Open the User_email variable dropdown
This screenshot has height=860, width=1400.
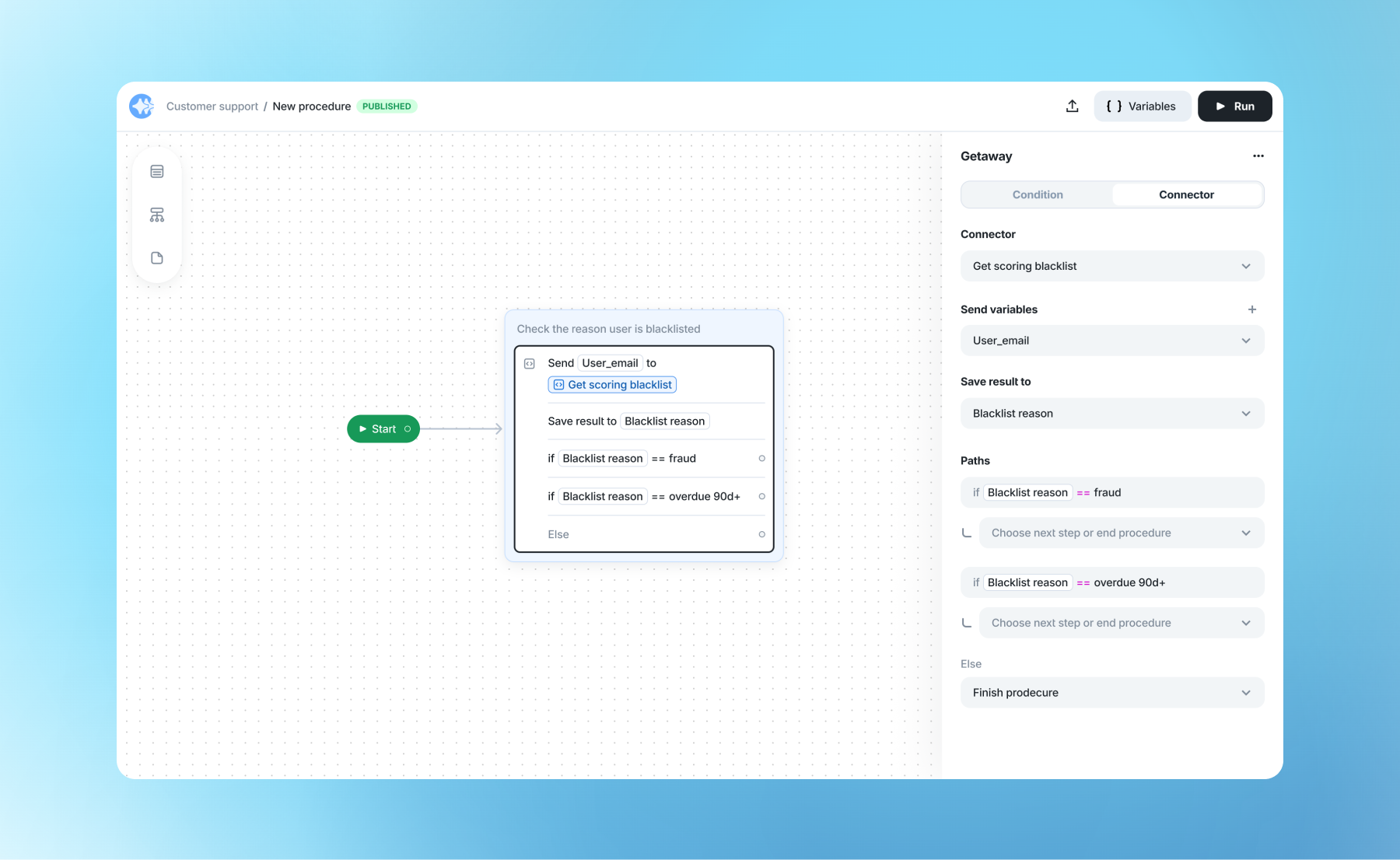tap(1112, 341)
